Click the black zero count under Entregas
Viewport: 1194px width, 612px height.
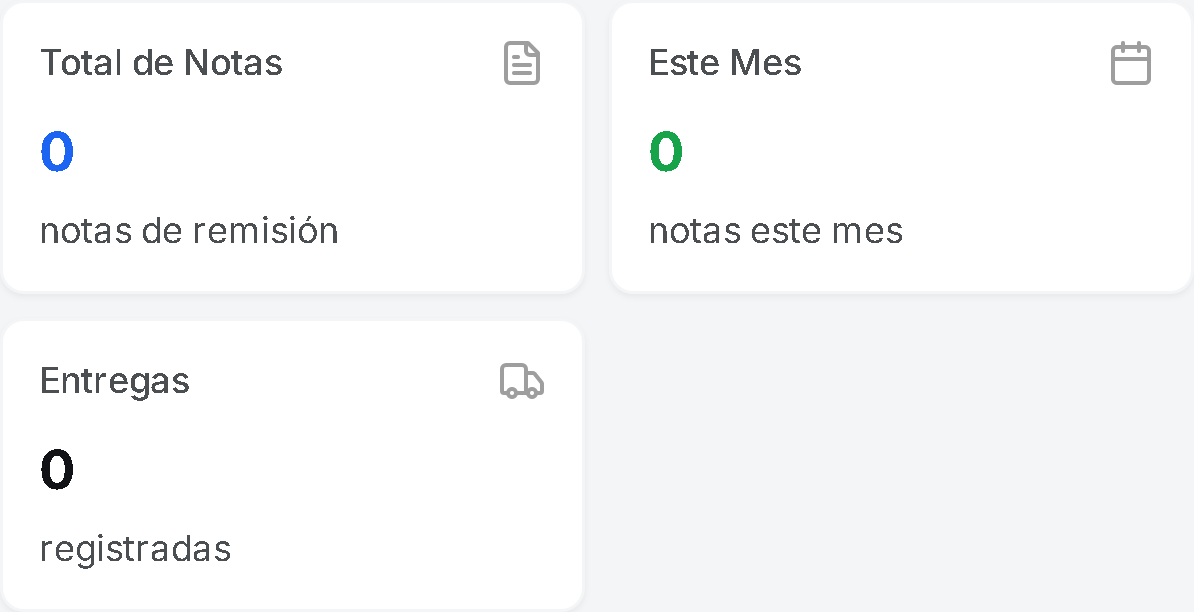click(x=57, y=470)
